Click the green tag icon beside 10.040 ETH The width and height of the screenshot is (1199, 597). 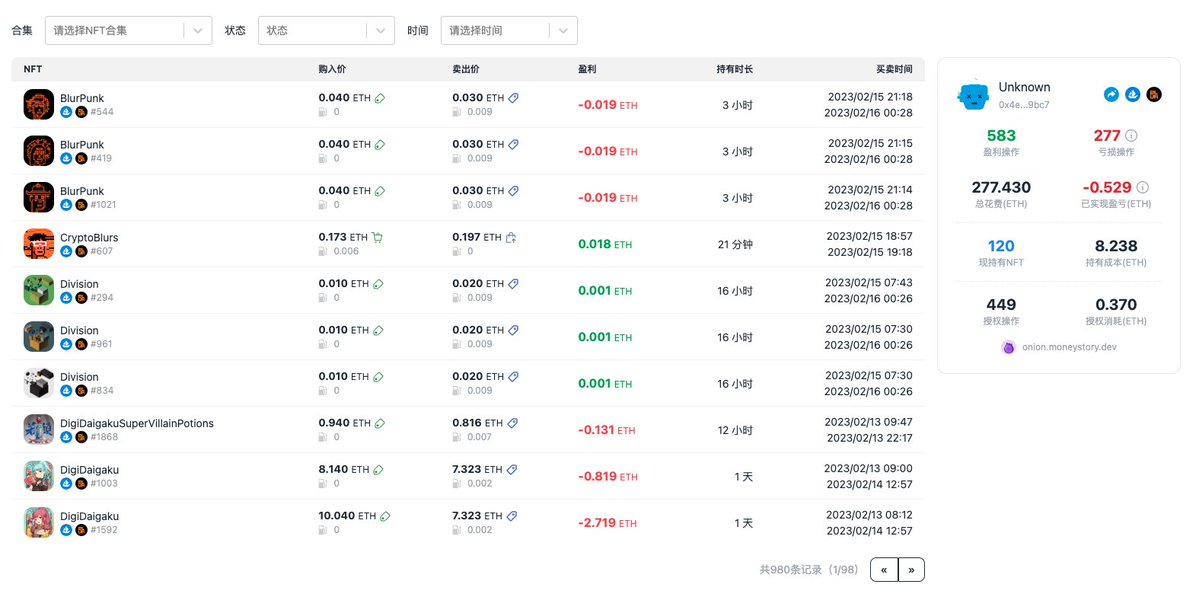click(x=385, y=516)
